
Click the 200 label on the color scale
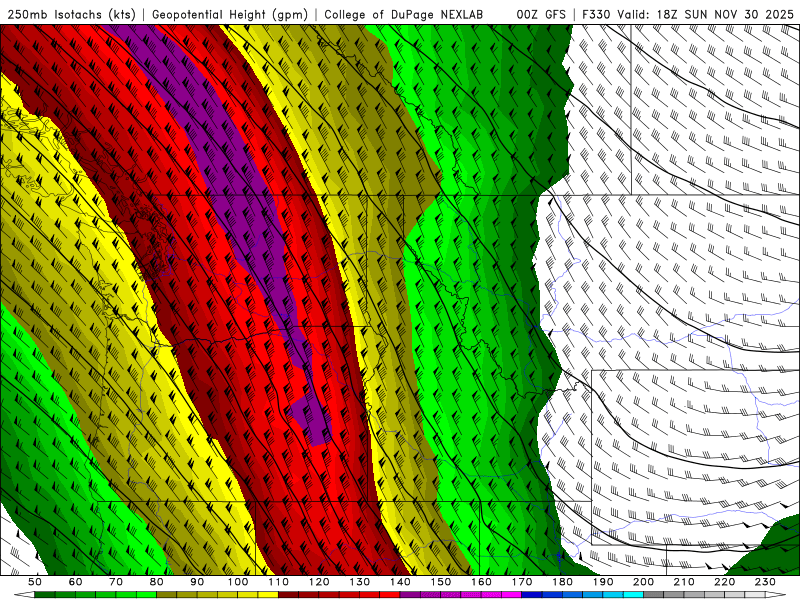coord(643,582)
